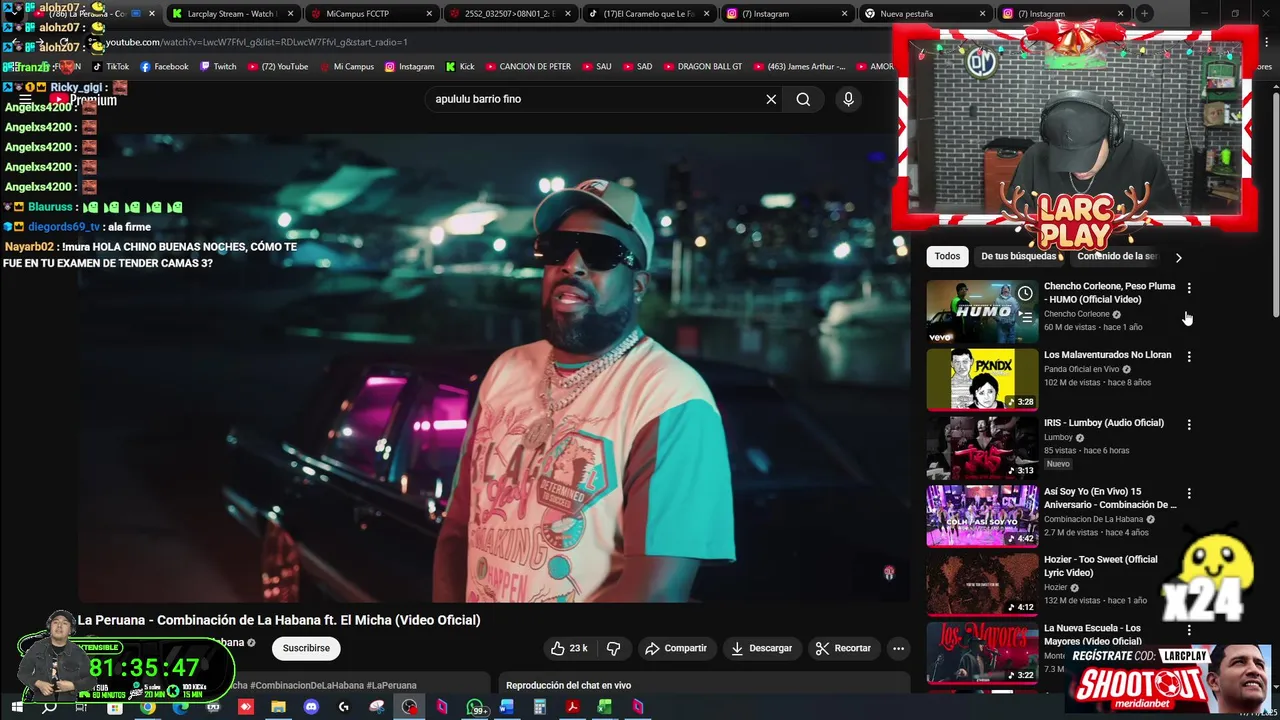Switch to OBS Studio in the taskbar
1280x720 pixels.
click(409, 707)
